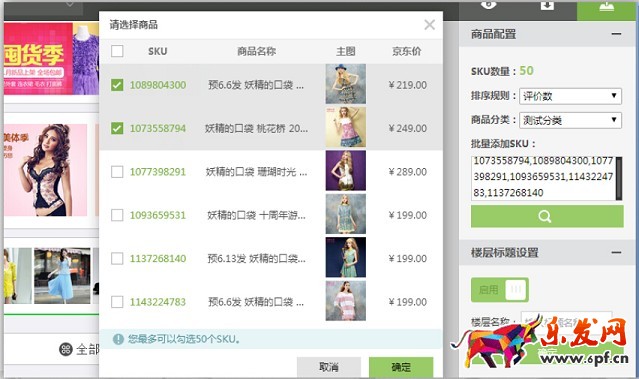Click main image of ¥289.00 product

[x=346, y=170]
